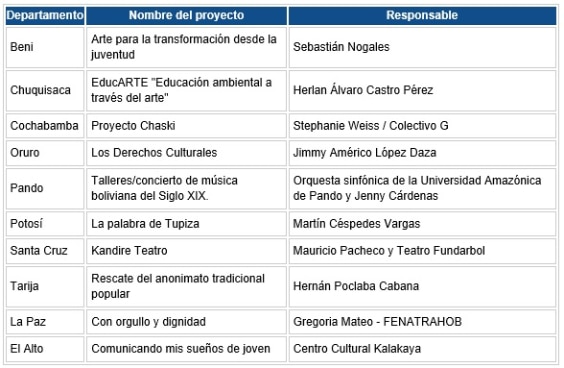The height and width of the screenshot is (368, 564).
Task: Select Martín Céspedes Vargas cell
Action: (x=422, y=224)
